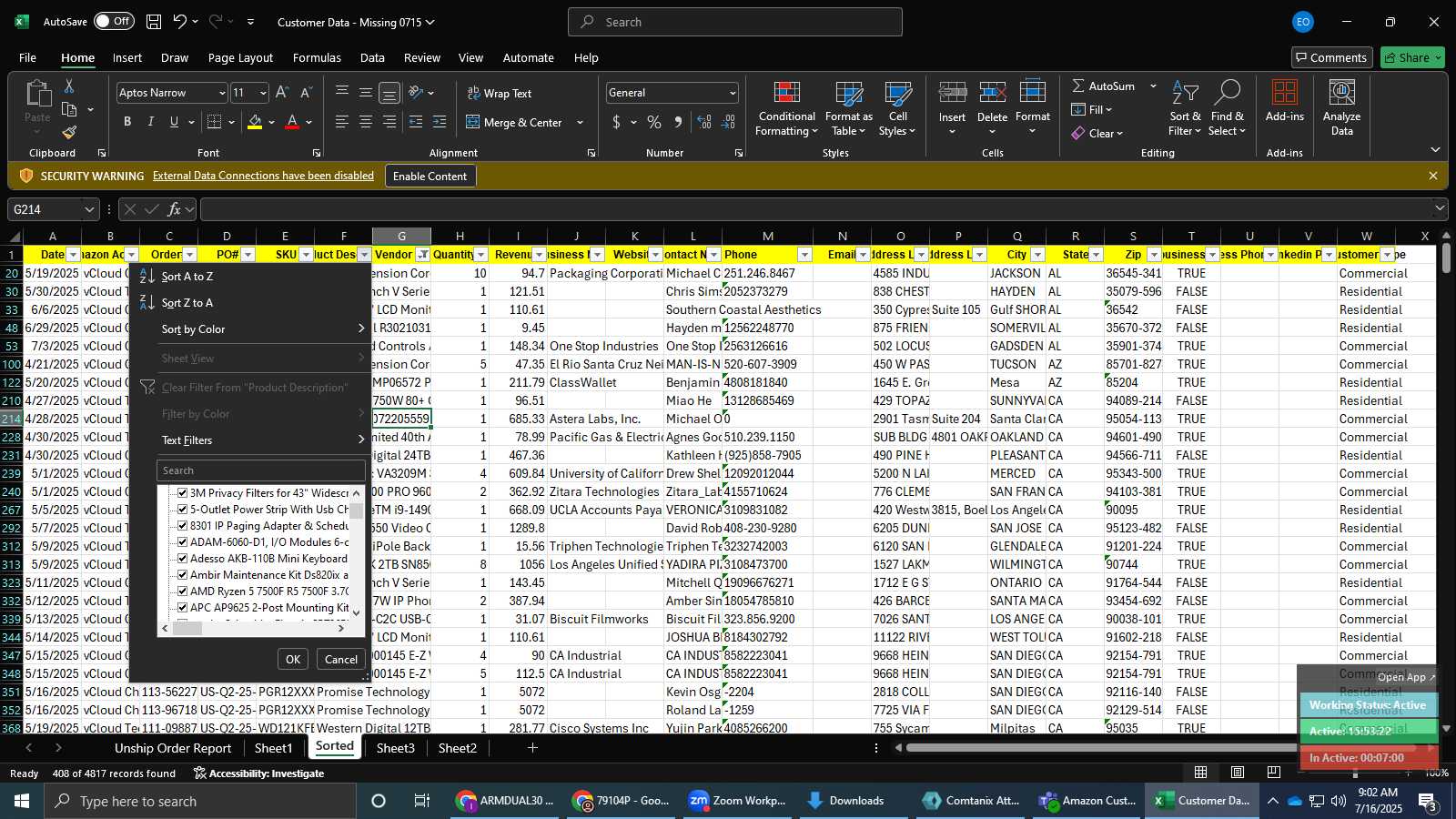Click the Delete cells icon

point(992,93)
